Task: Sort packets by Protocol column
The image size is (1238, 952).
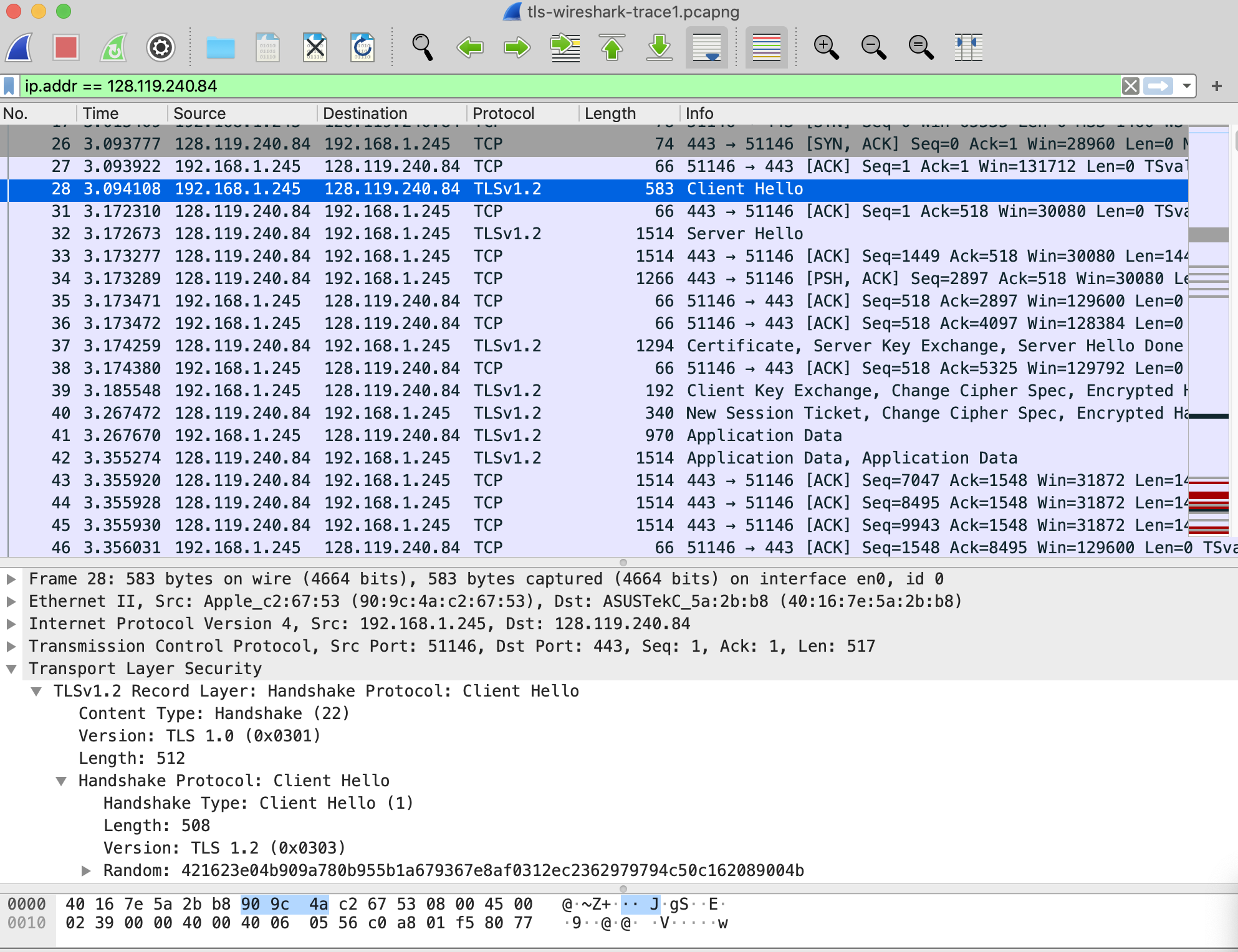Action: tap(524, 113)
